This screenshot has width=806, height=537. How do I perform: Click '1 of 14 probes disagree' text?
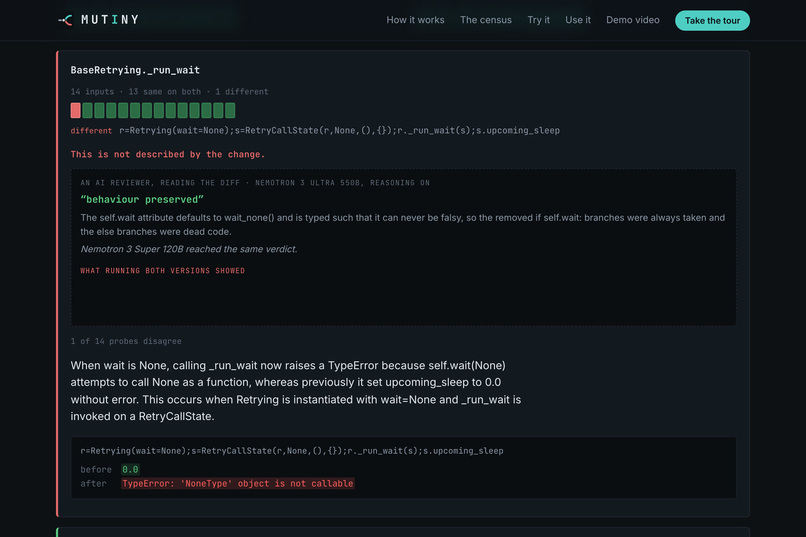click(x=126, y=341)
